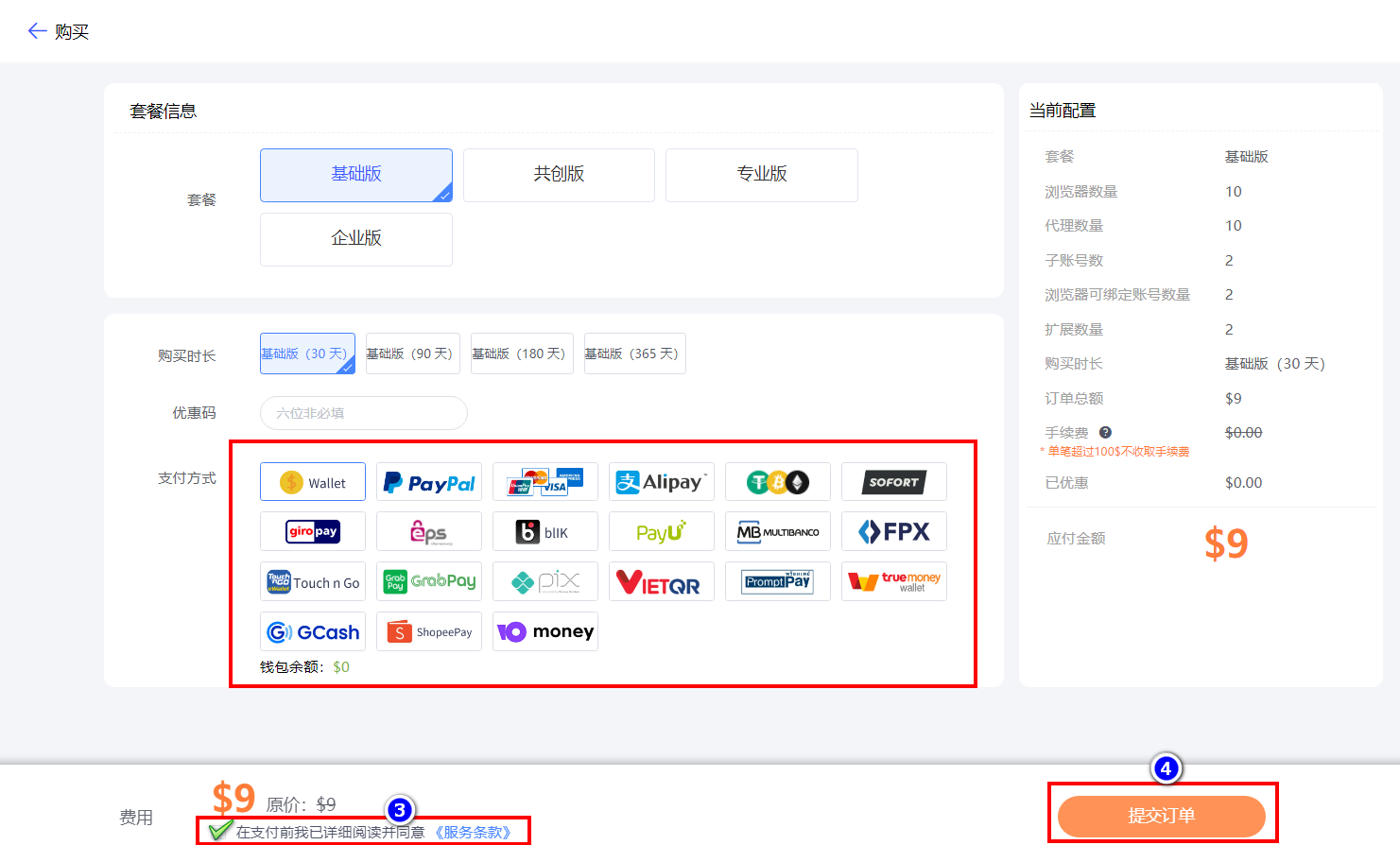Click the 提交订单 submit button
Image resolution: width=1400 pixels, height=845 pixels.
pyautogui.click(x=1162, y=816)
